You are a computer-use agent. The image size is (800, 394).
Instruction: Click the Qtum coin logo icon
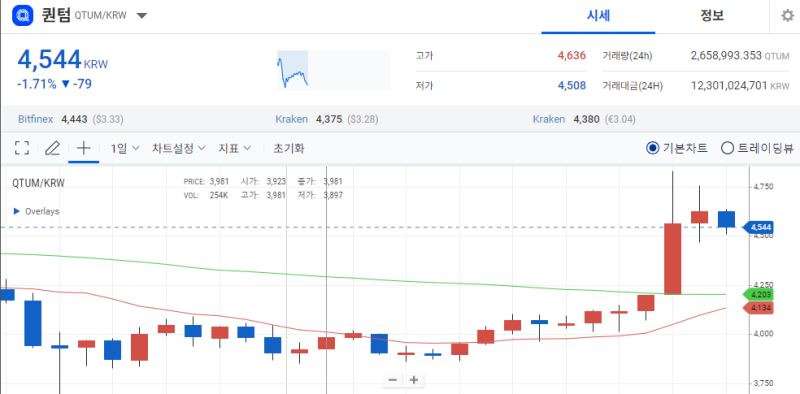coord(22,15)
